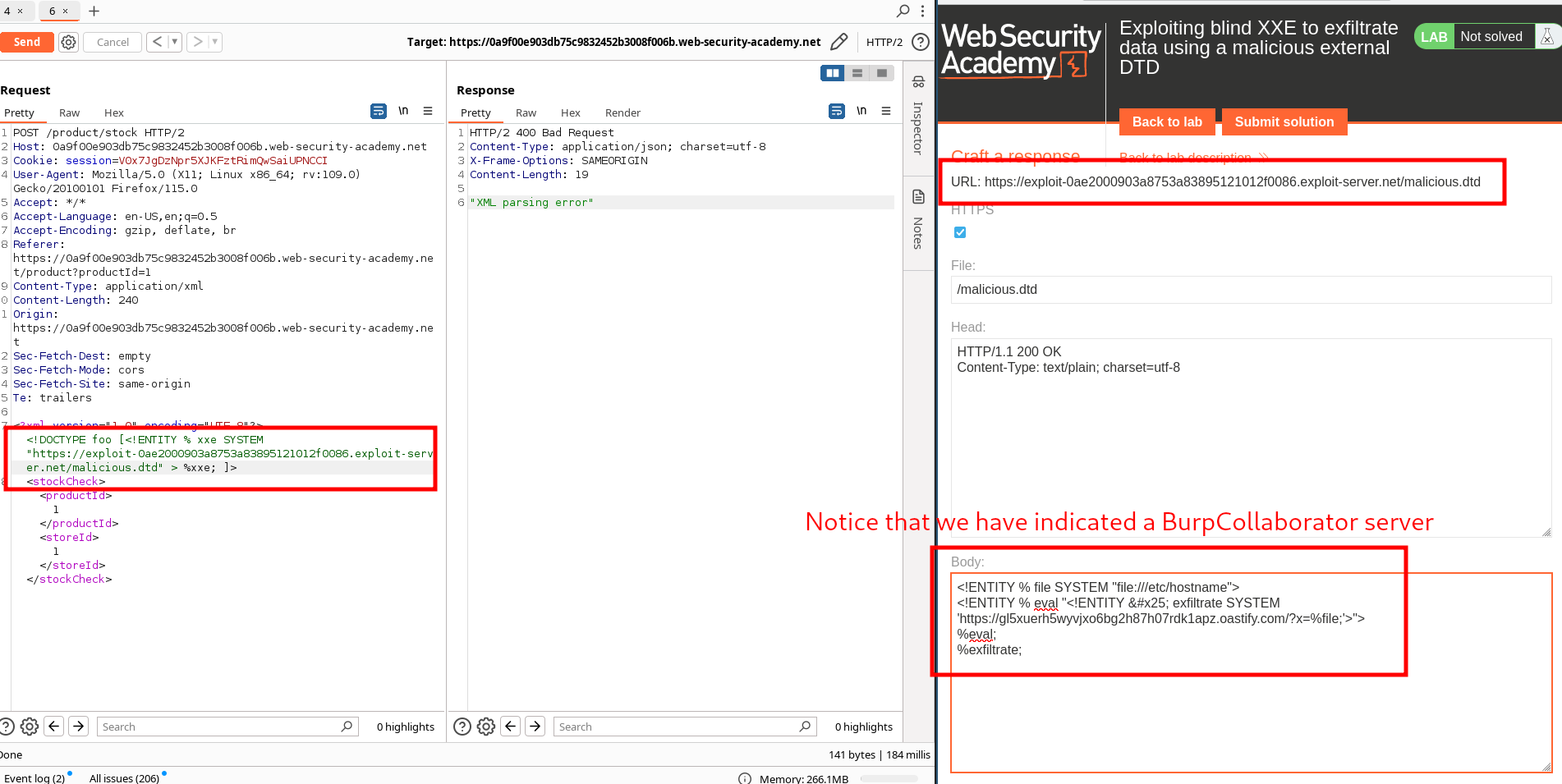Edit target with pencil icon
This screenshot has width=1562, height=784.
(x=838, y=42)
